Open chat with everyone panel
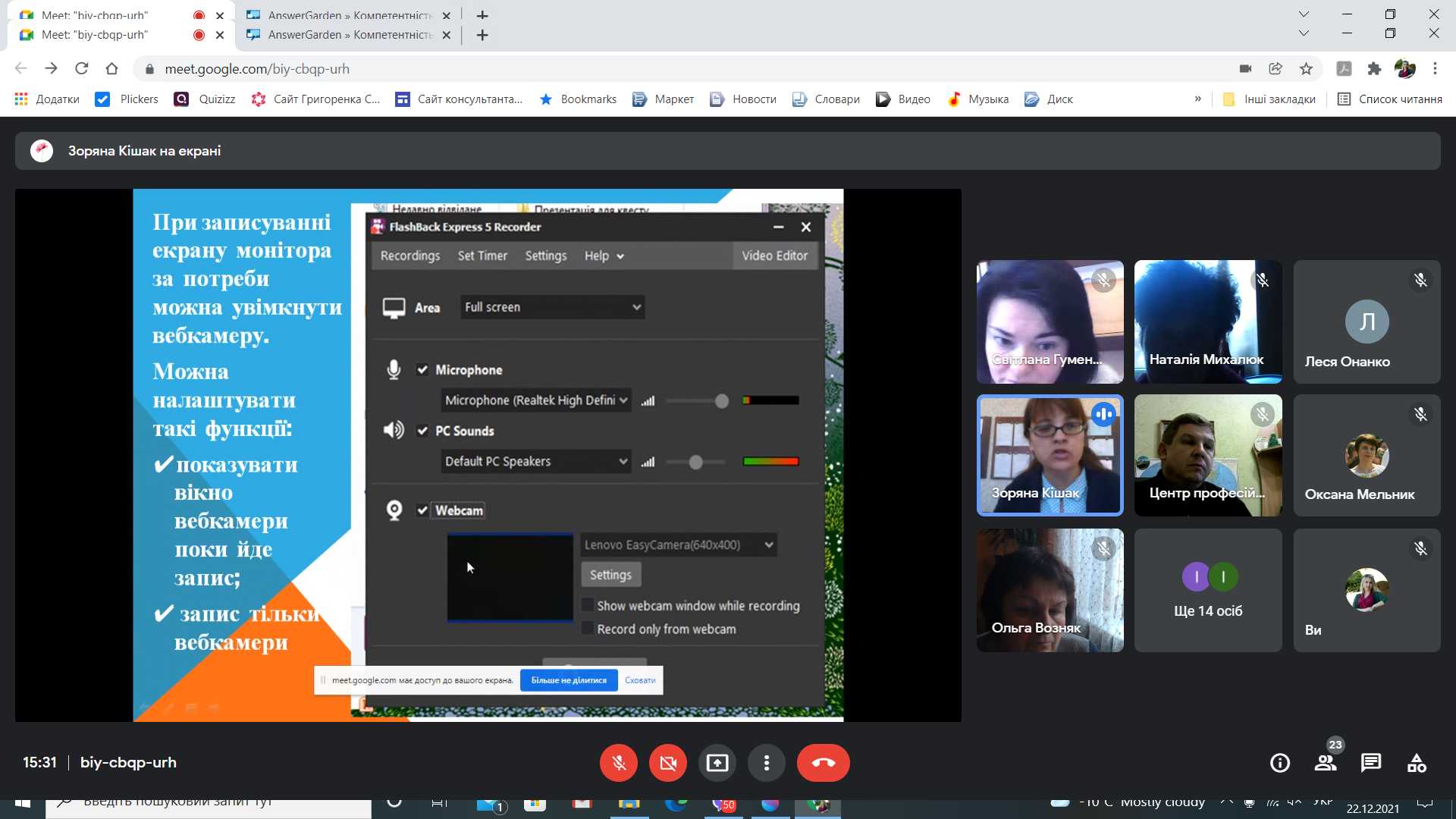The height and width of the screenshot is (819, 1456). click(1371, 763)
